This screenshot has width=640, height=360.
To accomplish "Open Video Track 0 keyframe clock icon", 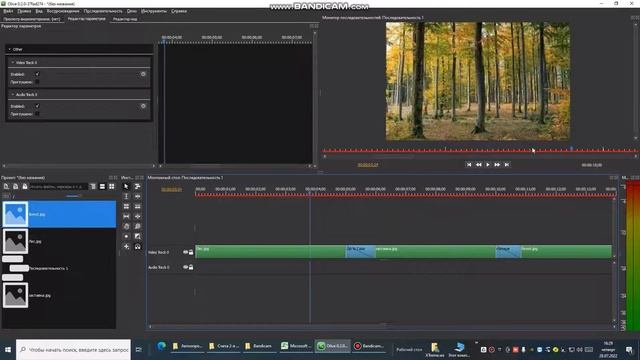I will (143, 74).
